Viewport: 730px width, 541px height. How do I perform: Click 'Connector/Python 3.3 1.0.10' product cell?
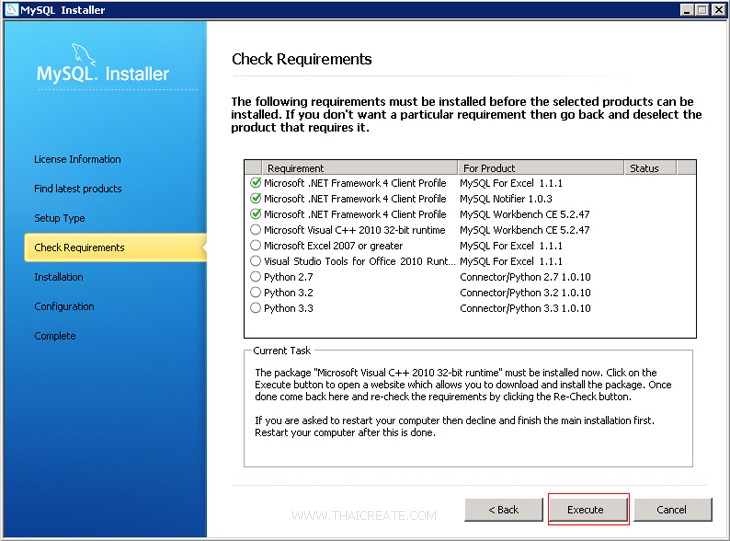tap(525, 308)
